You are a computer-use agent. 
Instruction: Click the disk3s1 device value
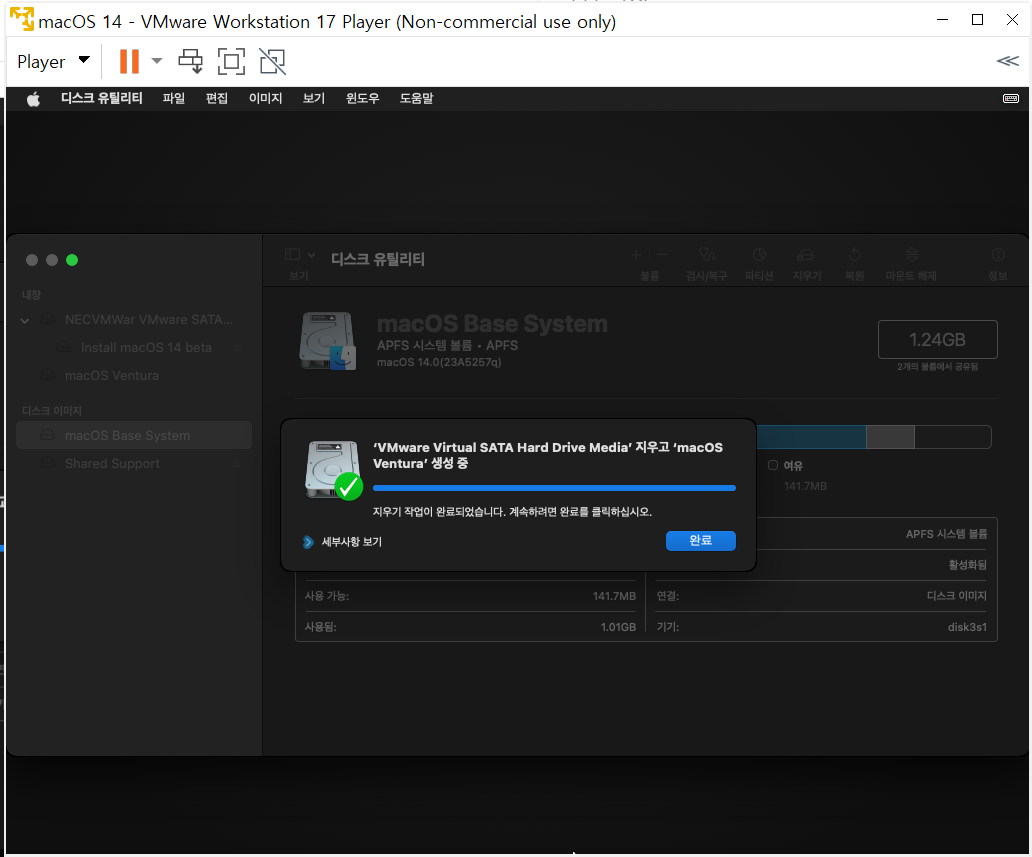tap(967, 627)
